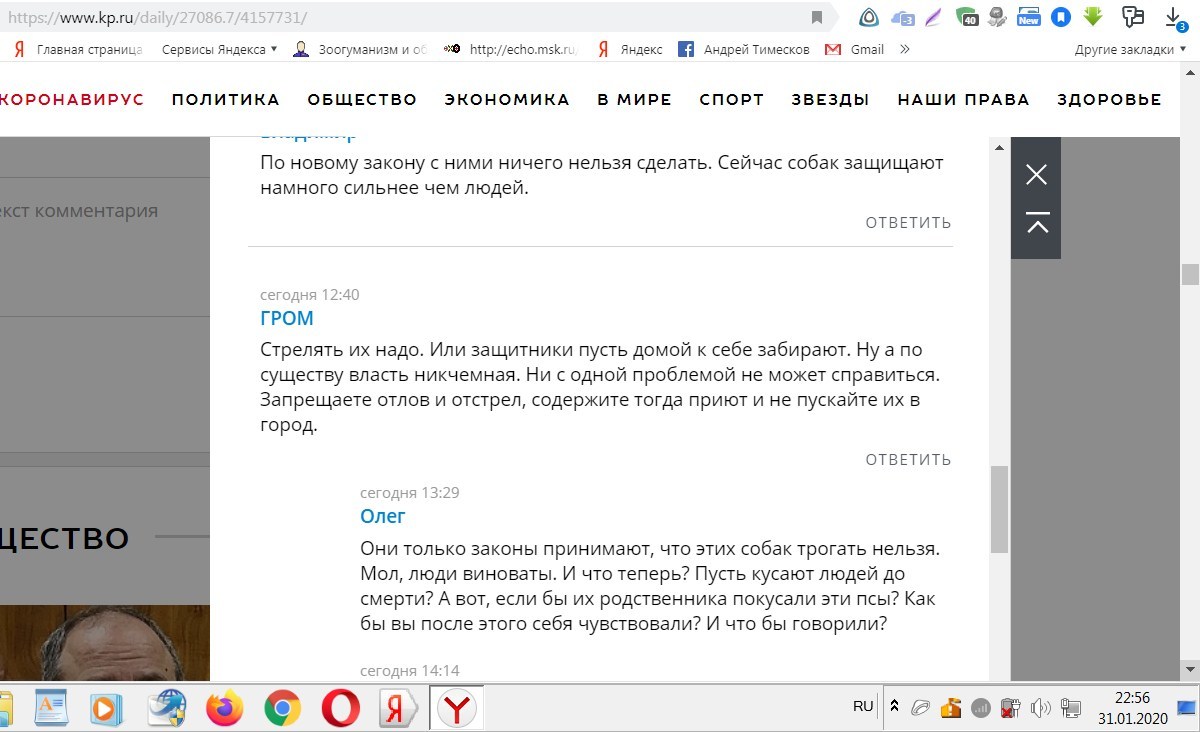Open the blue 'New' extension icon
This screenshot has height=732, width=1200.
pyautogui.click(x=1028, y=17)
